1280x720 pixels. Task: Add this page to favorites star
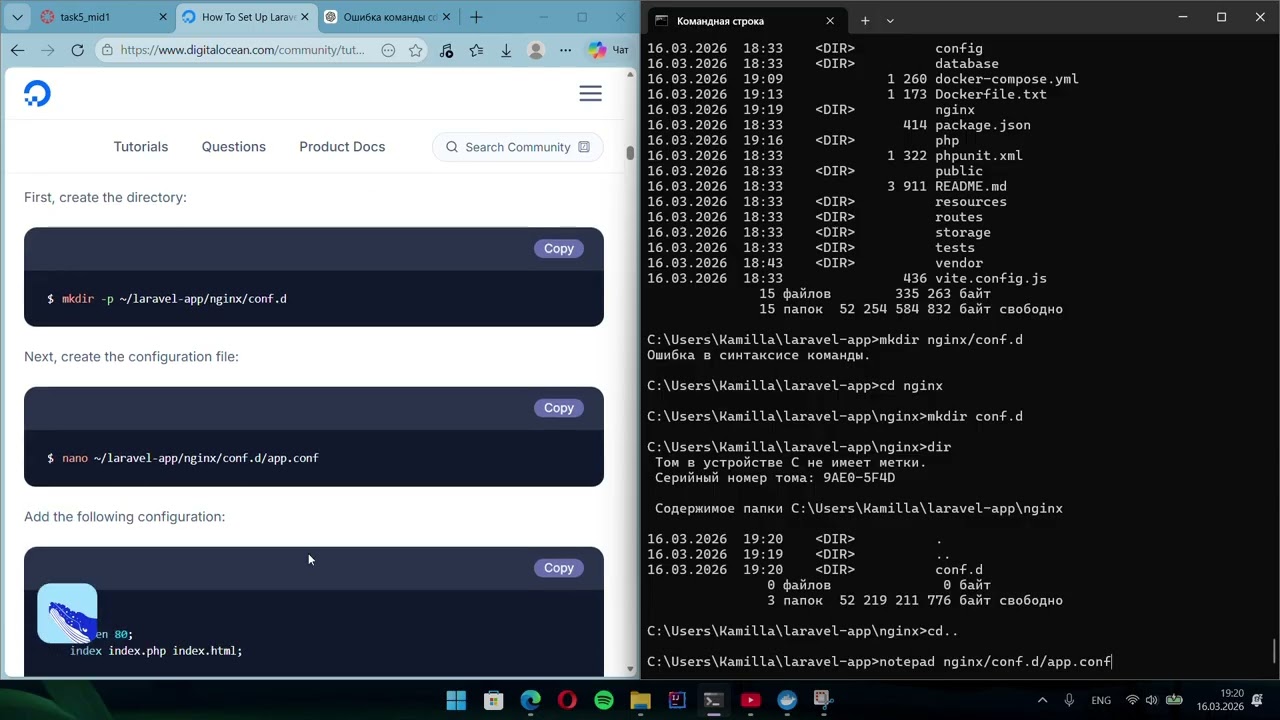tap(415, 50)
